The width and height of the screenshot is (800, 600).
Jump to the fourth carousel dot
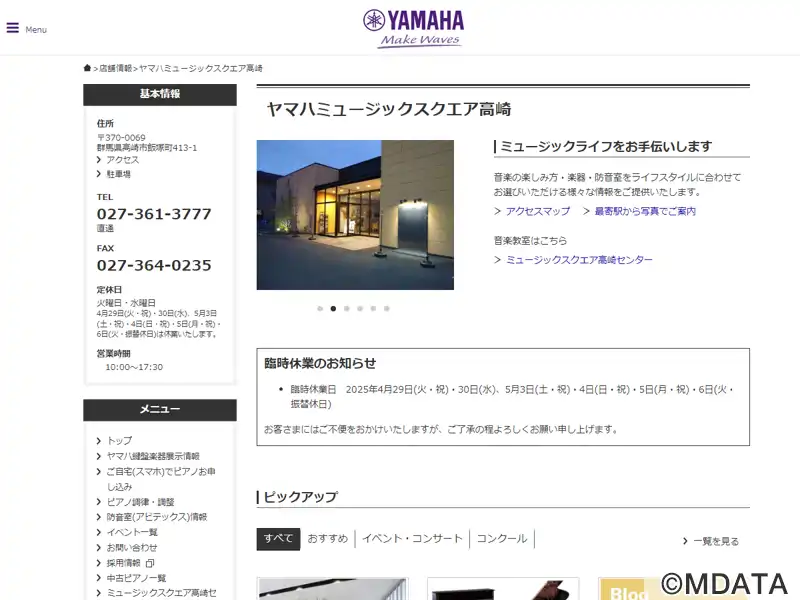[360, 309]
